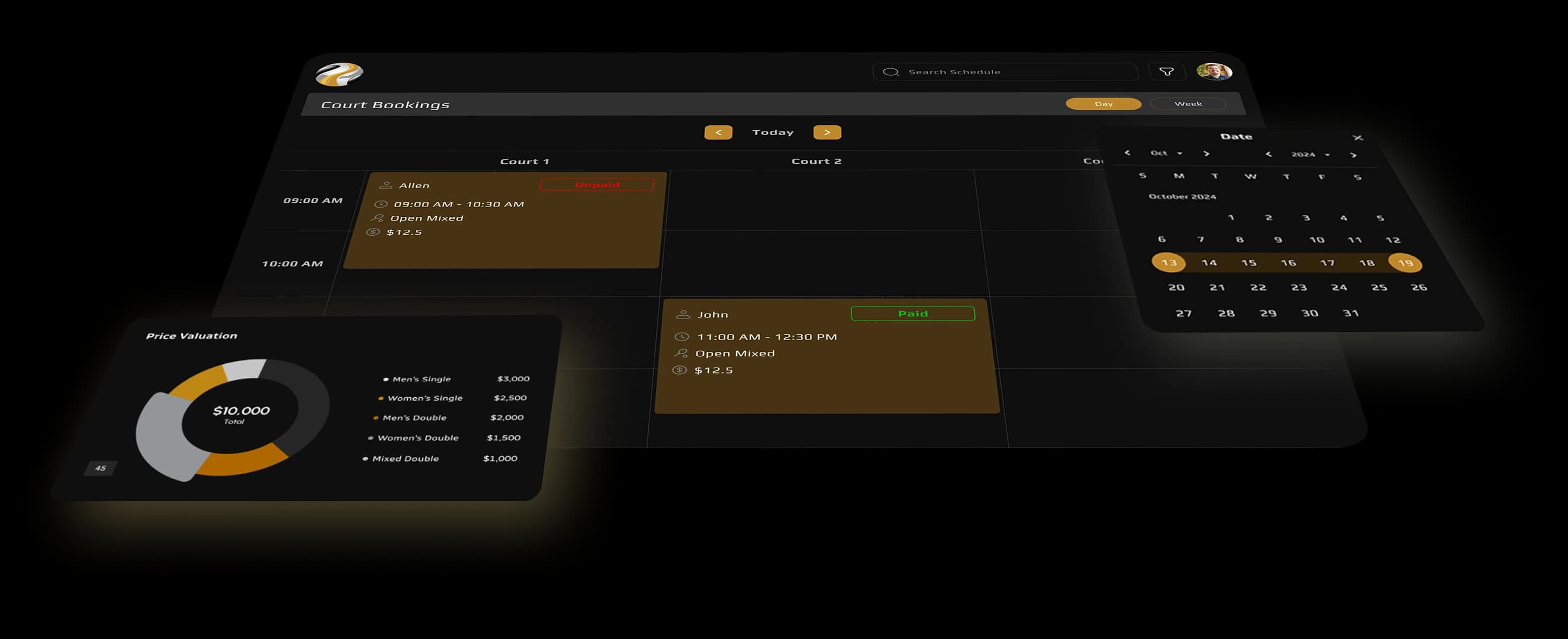Click the clock icon in Allen's booking
The width and height of the screenshot is (1568, 639).
[x=381, y=204]
